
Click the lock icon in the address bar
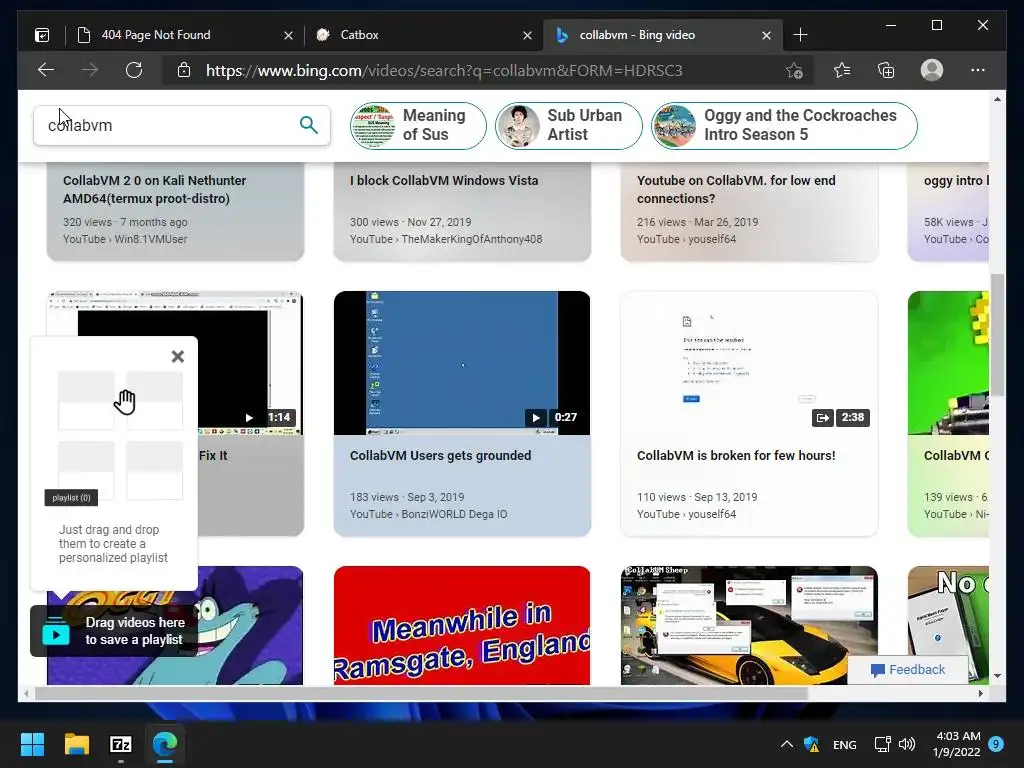pos(184,70)
